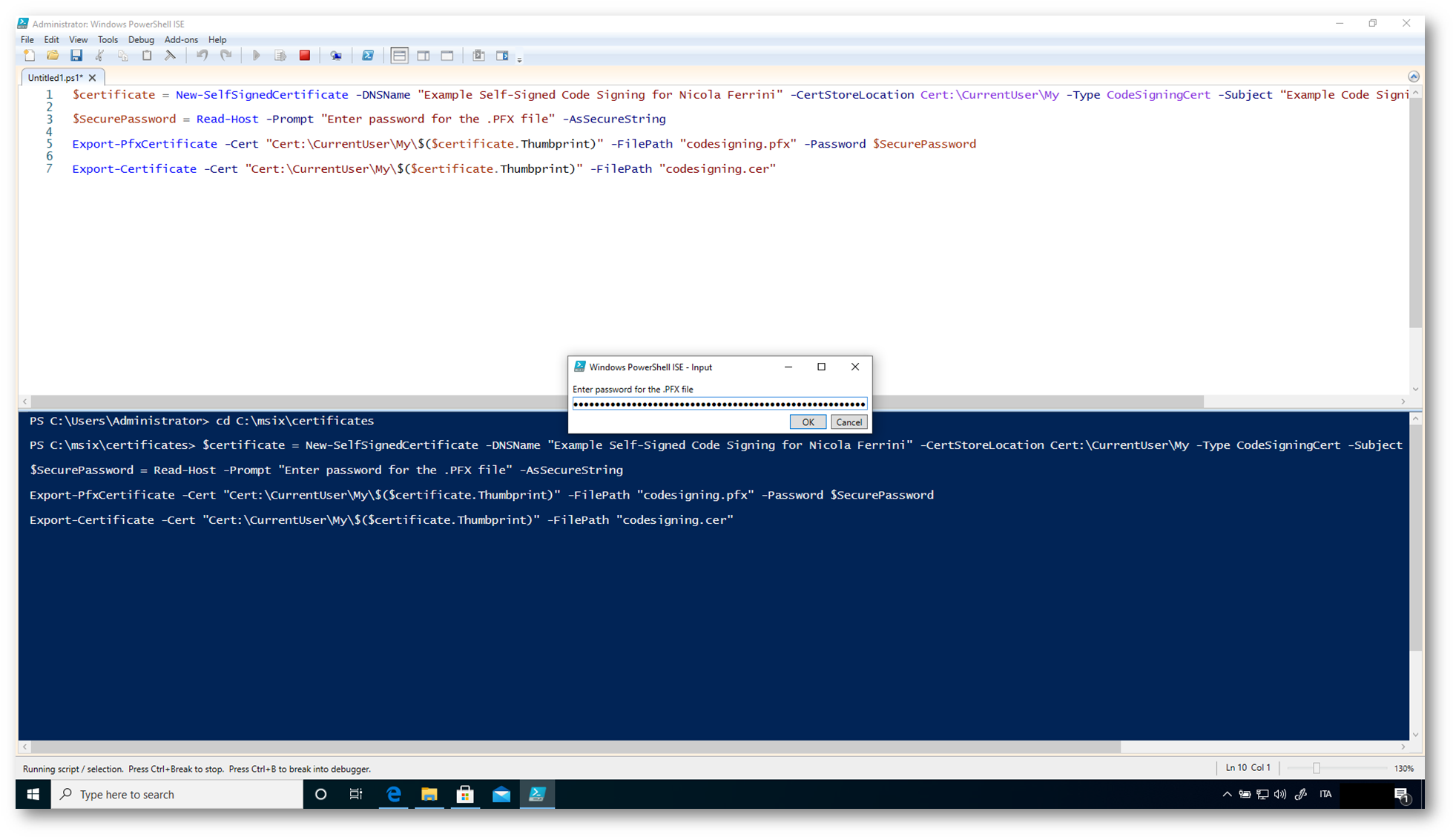Click the New script icon
1456x840 pixels.
pos(30,56)
